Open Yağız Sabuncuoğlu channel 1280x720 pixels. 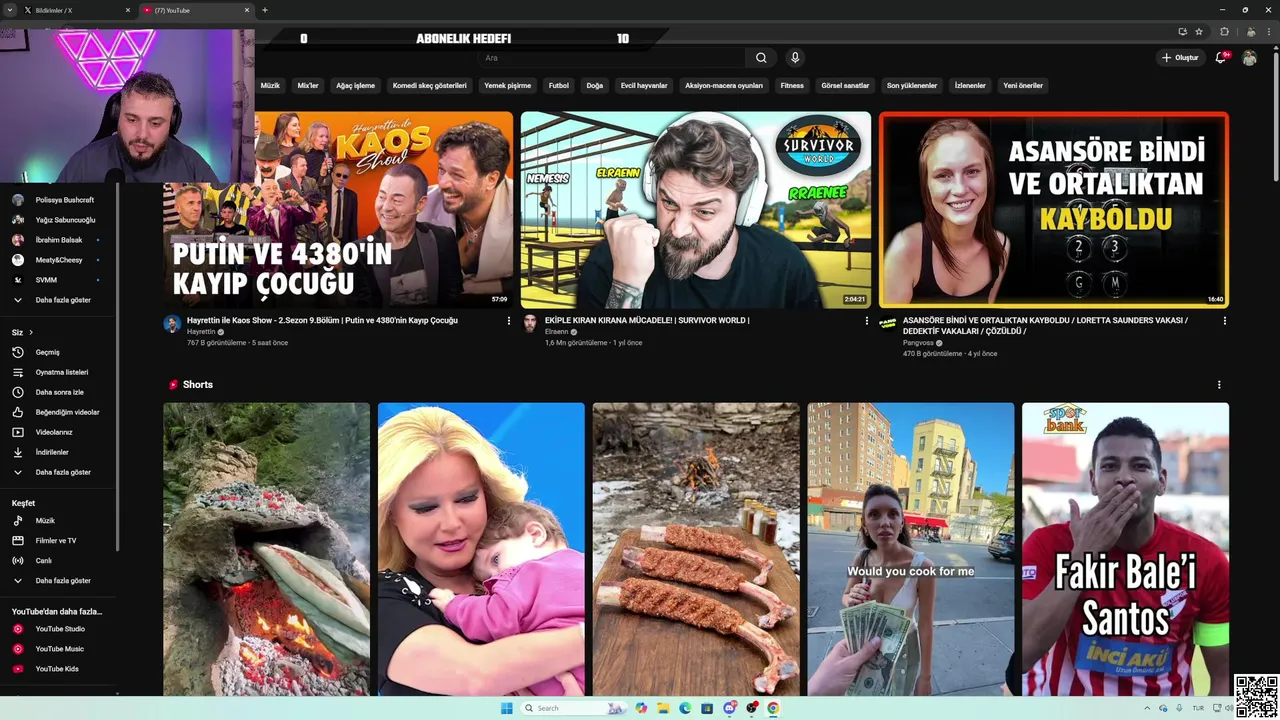pyautogui.click(x=64, y=220)
